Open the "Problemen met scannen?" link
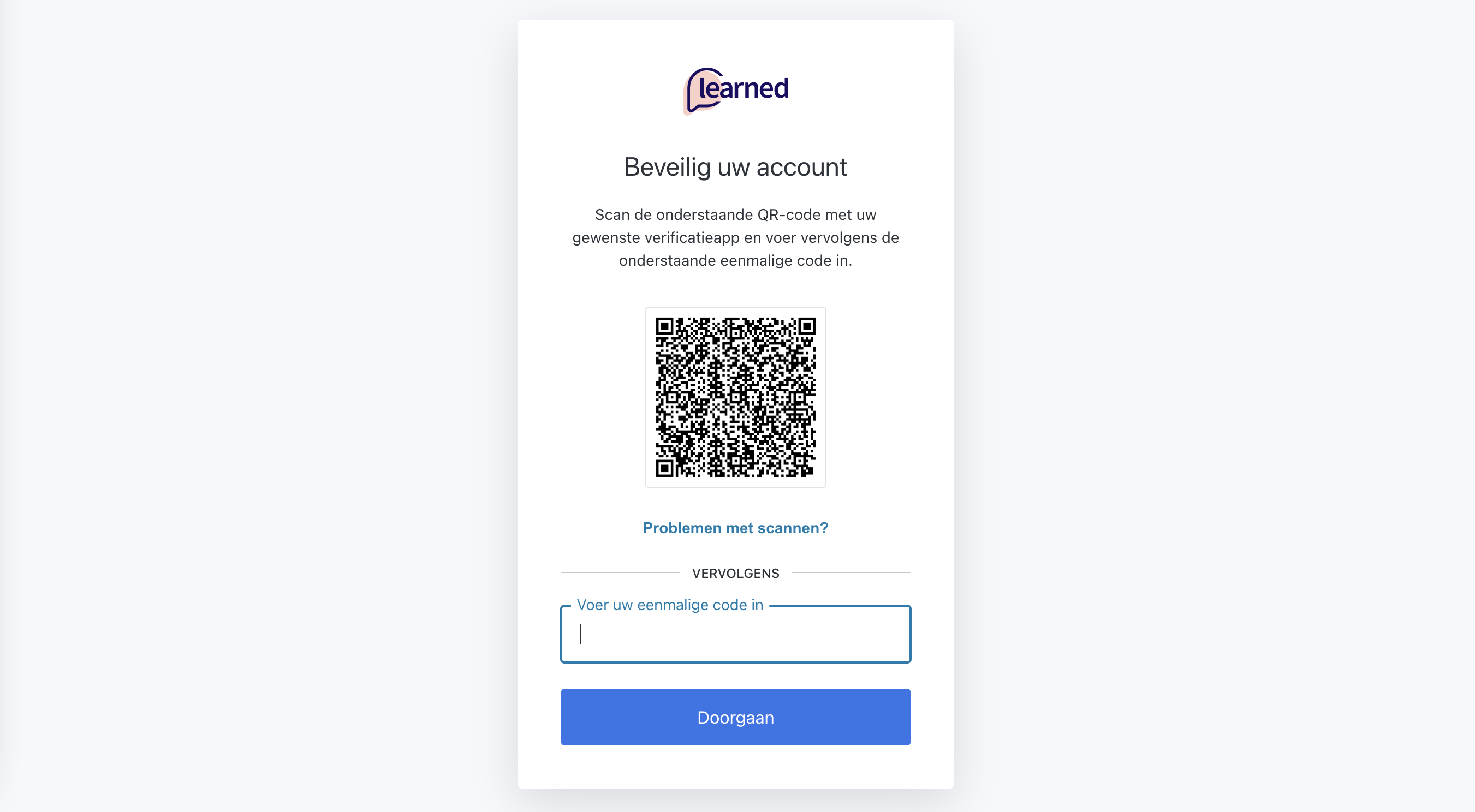1475x812 pixels. (735, 528)
